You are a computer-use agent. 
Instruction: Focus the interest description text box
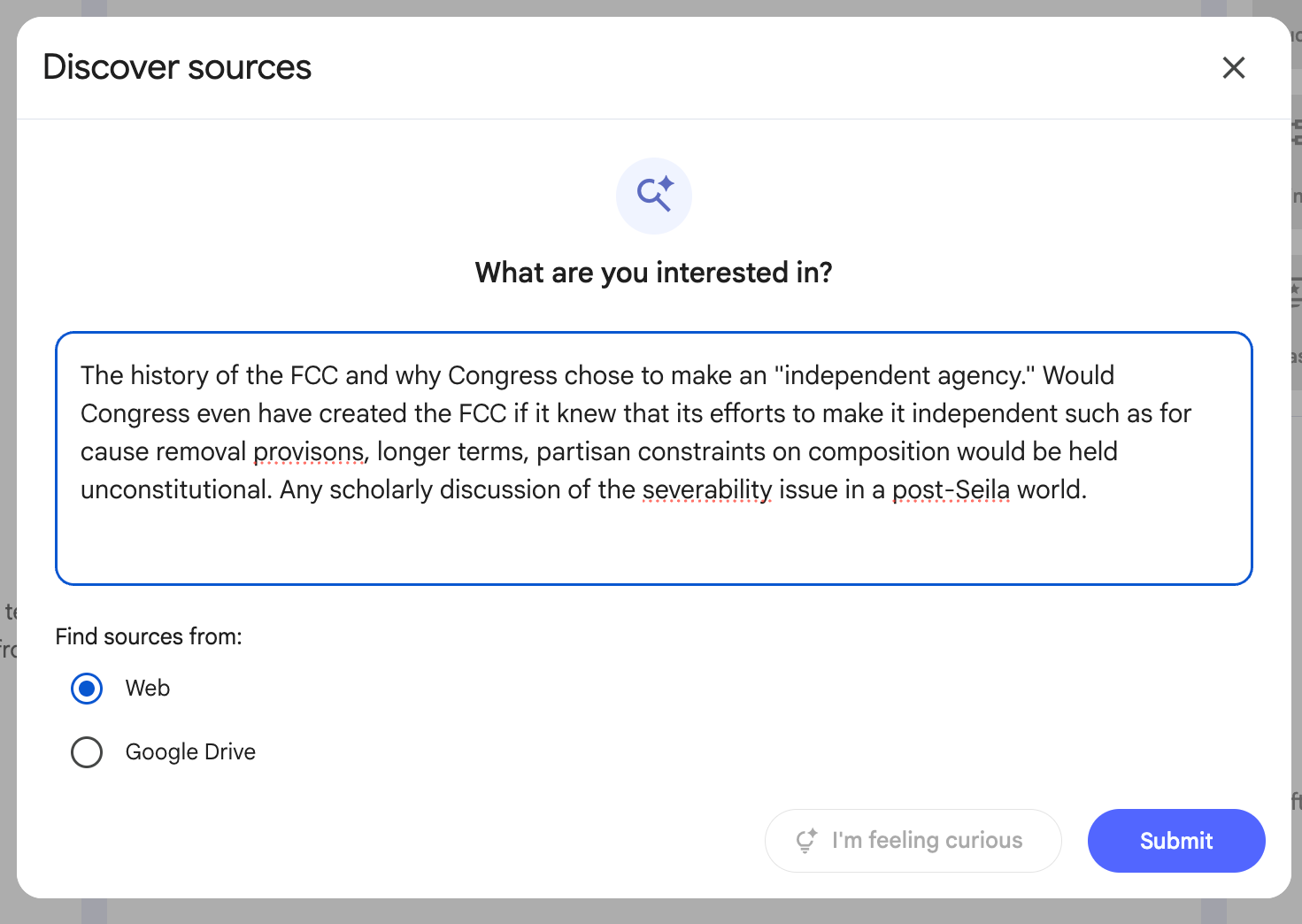(653, 540)
